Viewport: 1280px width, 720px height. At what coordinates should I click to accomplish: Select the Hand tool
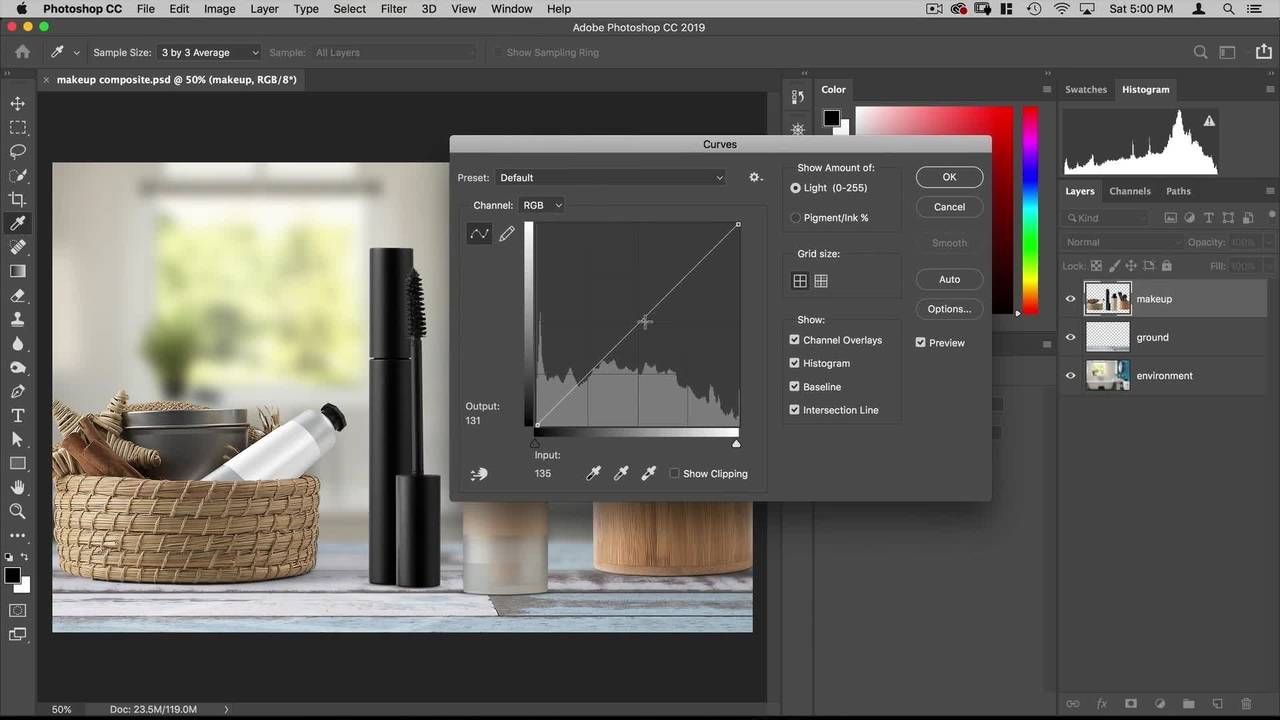point(18,487)
